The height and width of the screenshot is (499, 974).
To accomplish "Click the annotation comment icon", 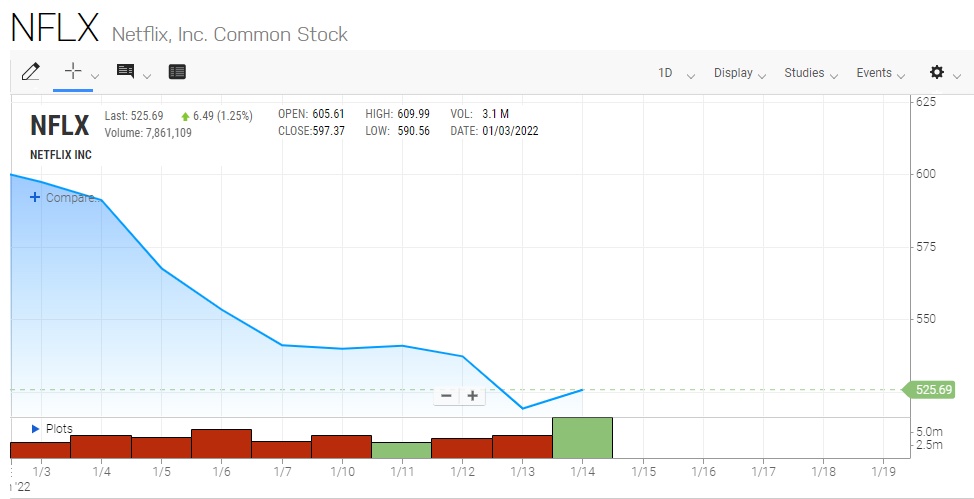I will [125, 72].
